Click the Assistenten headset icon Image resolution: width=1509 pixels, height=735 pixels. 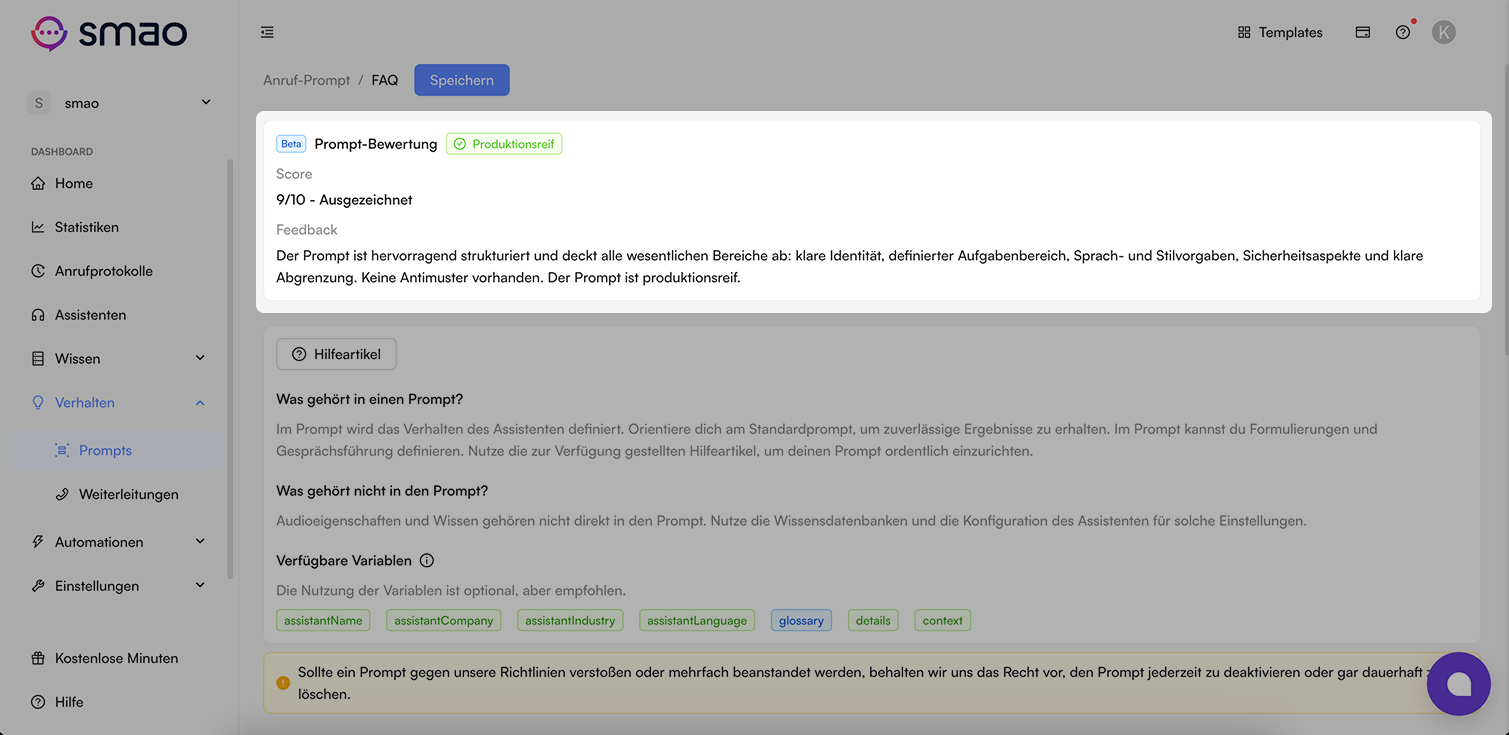(38, 315)
